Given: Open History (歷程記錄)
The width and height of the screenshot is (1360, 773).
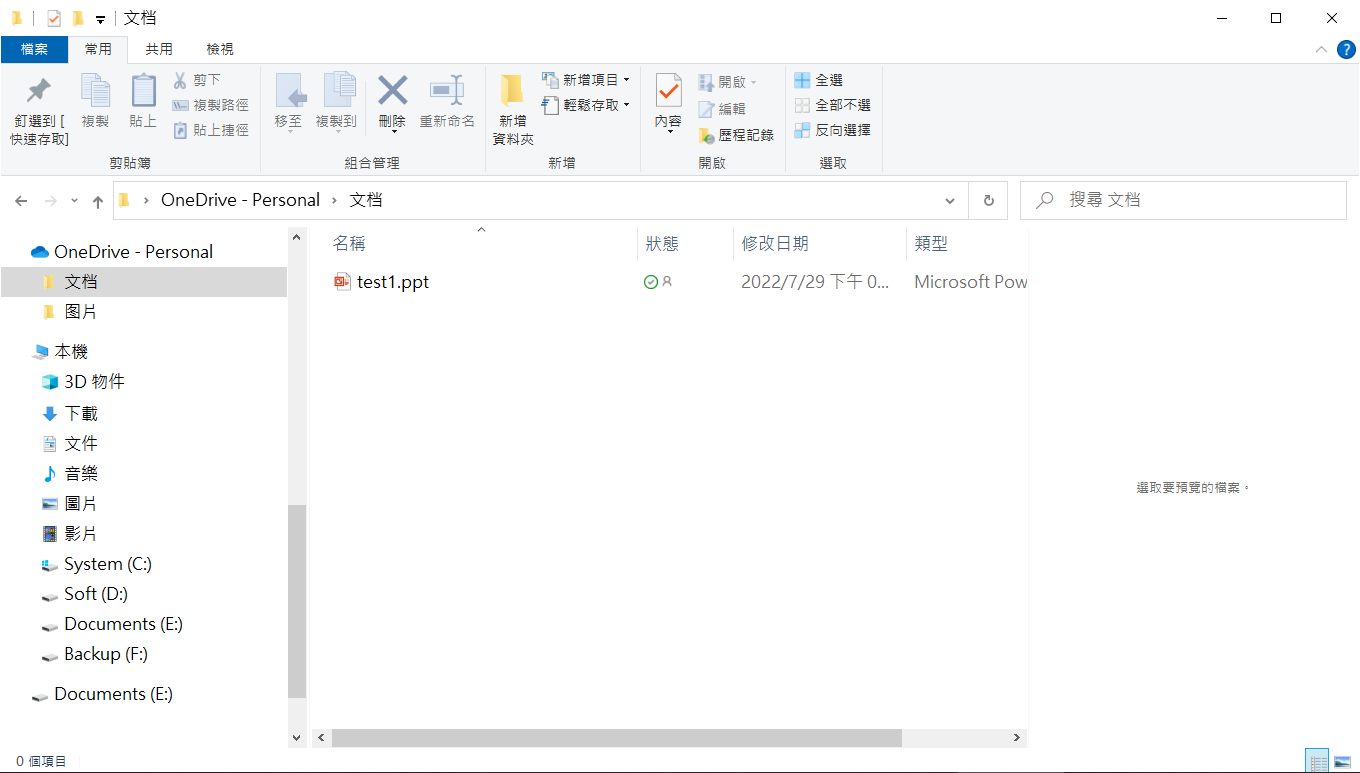Looking at the screenshot, I should [736, 135].
